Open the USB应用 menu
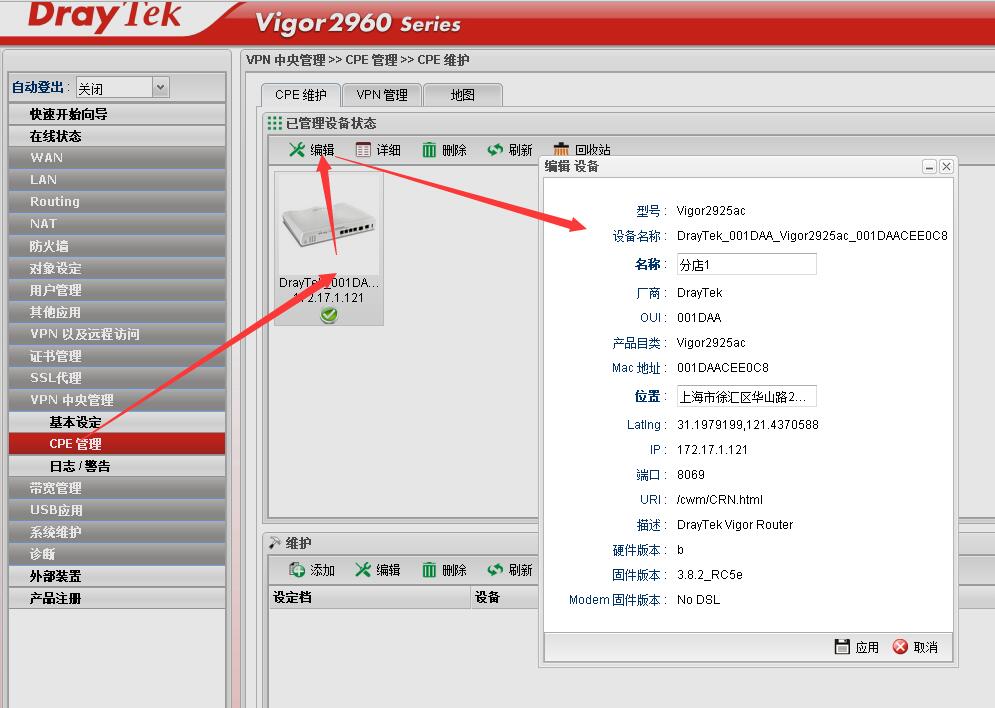 click(117, 510)
